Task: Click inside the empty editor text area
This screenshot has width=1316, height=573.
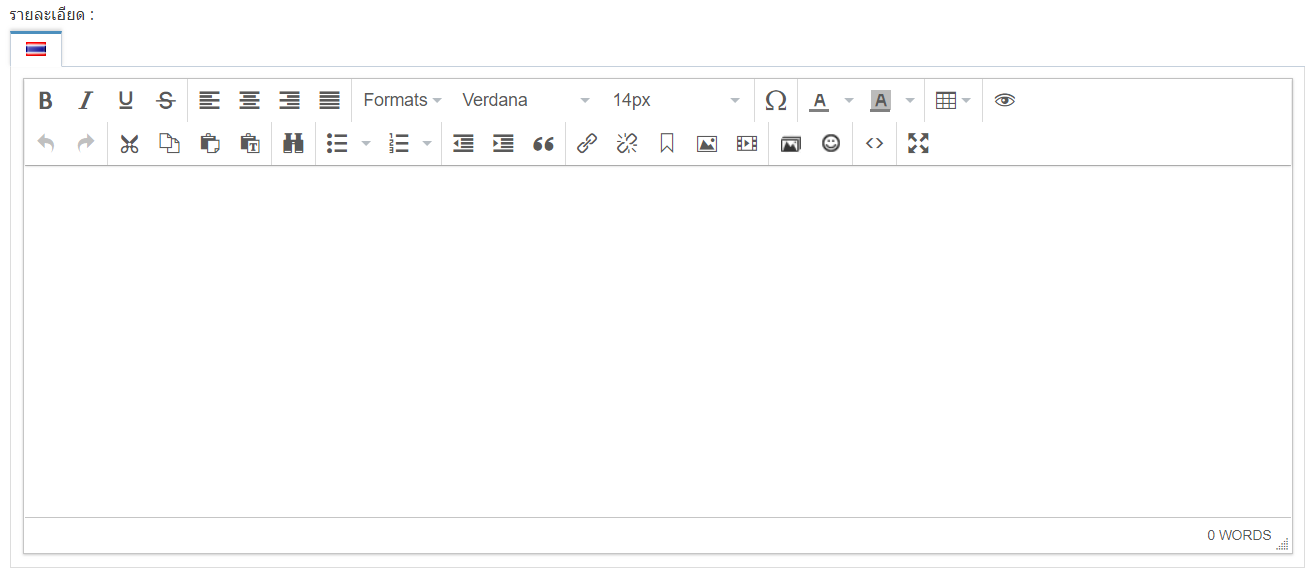Action: click(x=658, y=341)
